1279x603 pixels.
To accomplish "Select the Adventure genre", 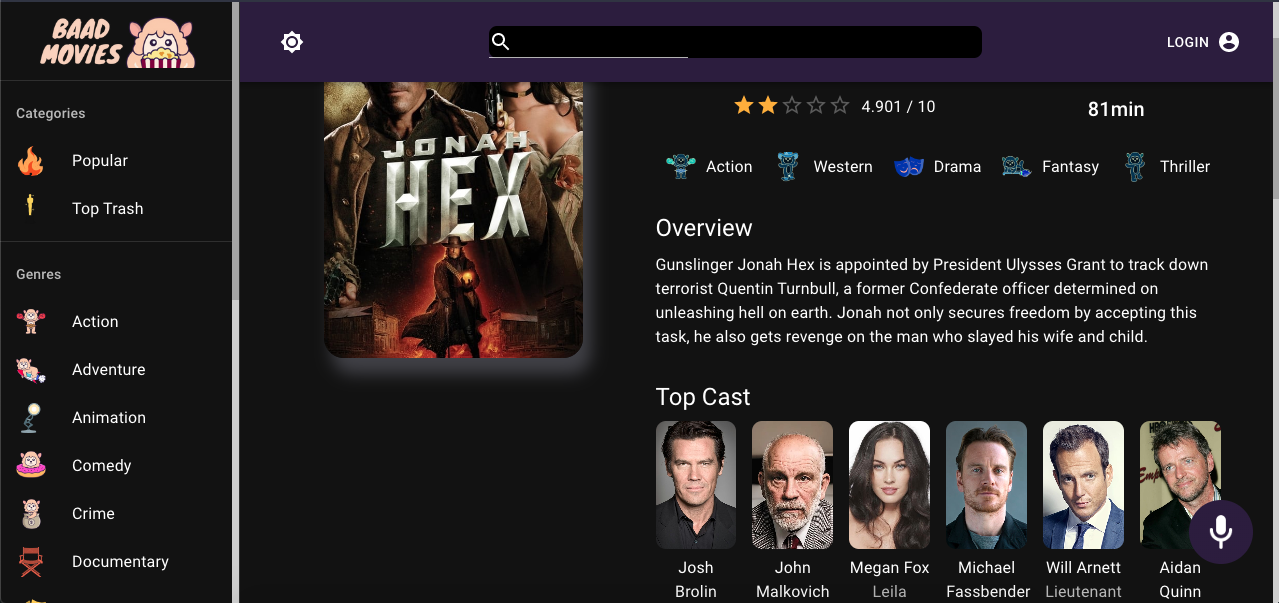I will (x=116, y=370).
